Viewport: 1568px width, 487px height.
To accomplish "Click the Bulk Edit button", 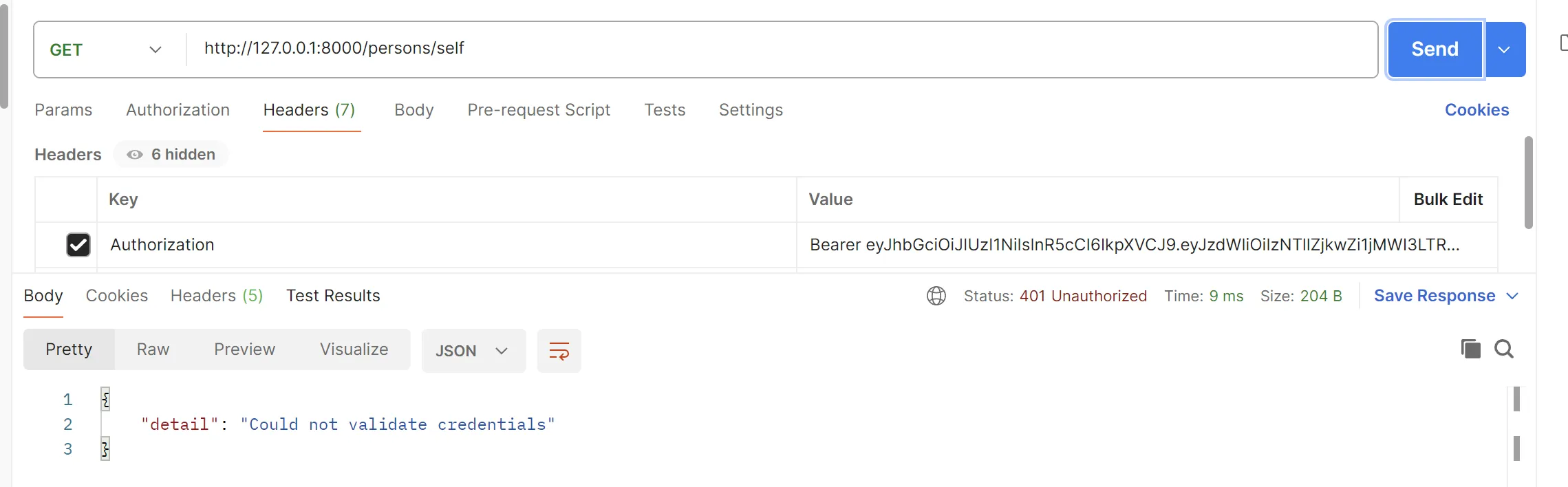I will pos(1448,199).
